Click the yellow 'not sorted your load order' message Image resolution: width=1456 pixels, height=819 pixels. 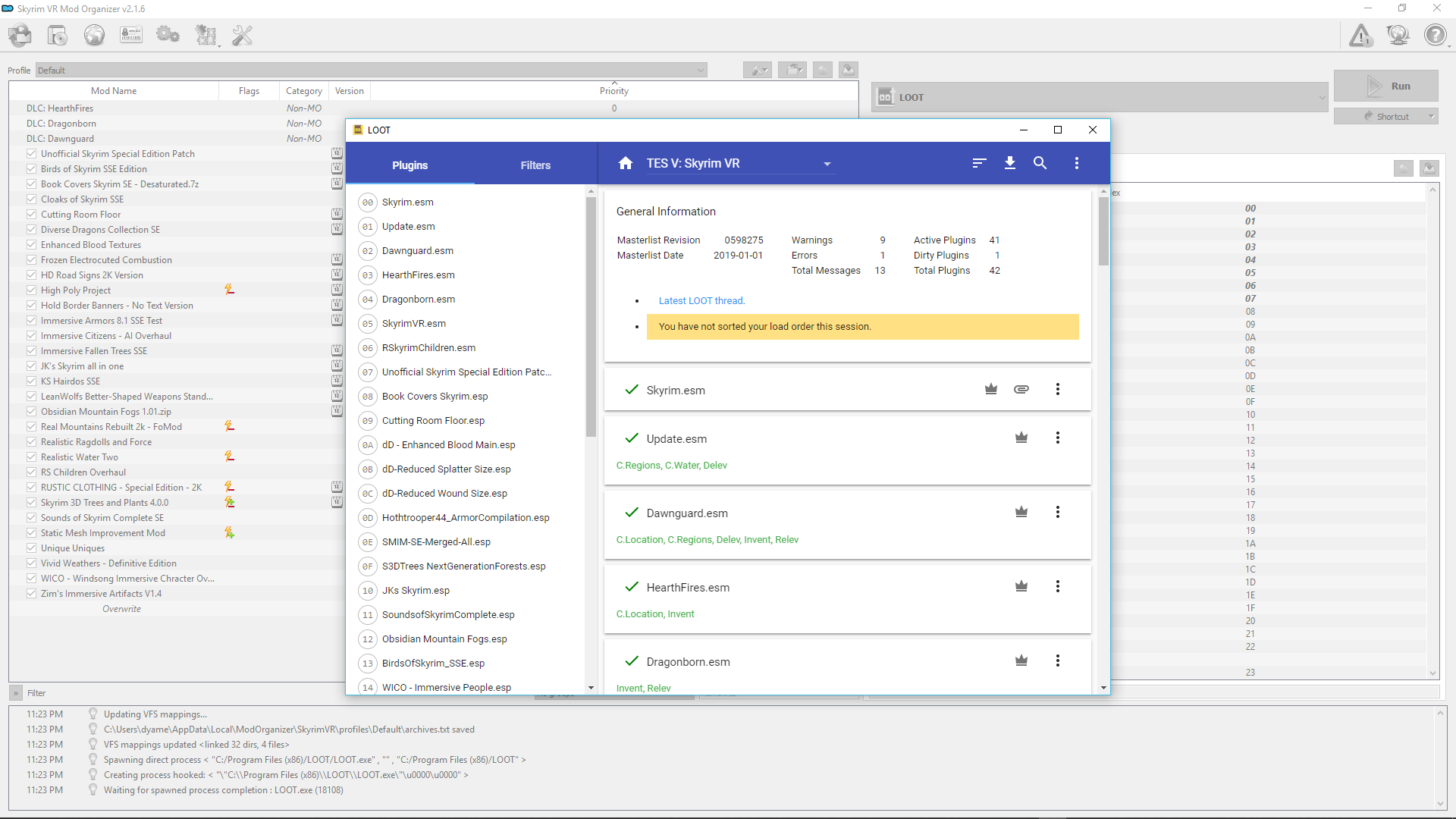pos(862,326)
